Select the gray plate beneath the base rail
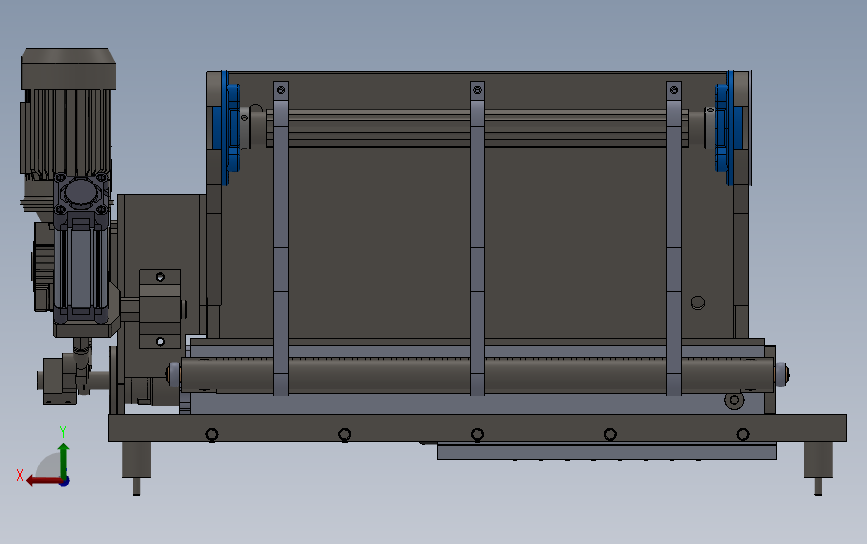867x544 pixels. coord(607,451)
